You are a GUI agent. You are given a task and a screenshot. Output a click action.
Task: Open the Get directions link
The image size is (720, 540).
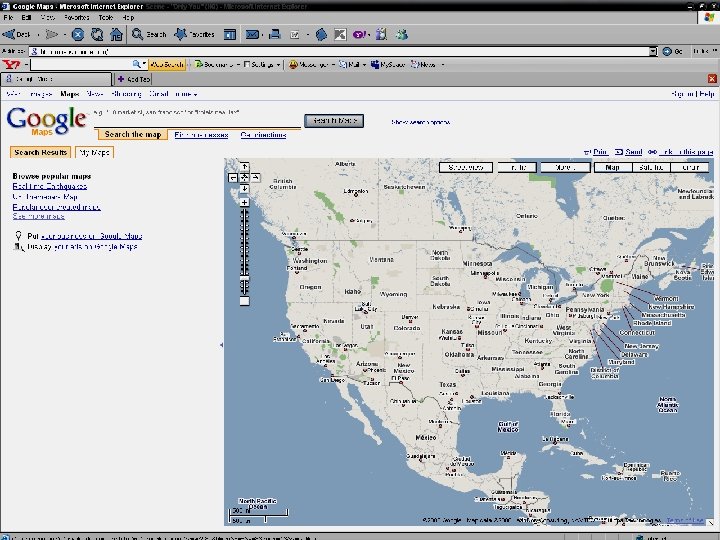[x=263, y=134]
